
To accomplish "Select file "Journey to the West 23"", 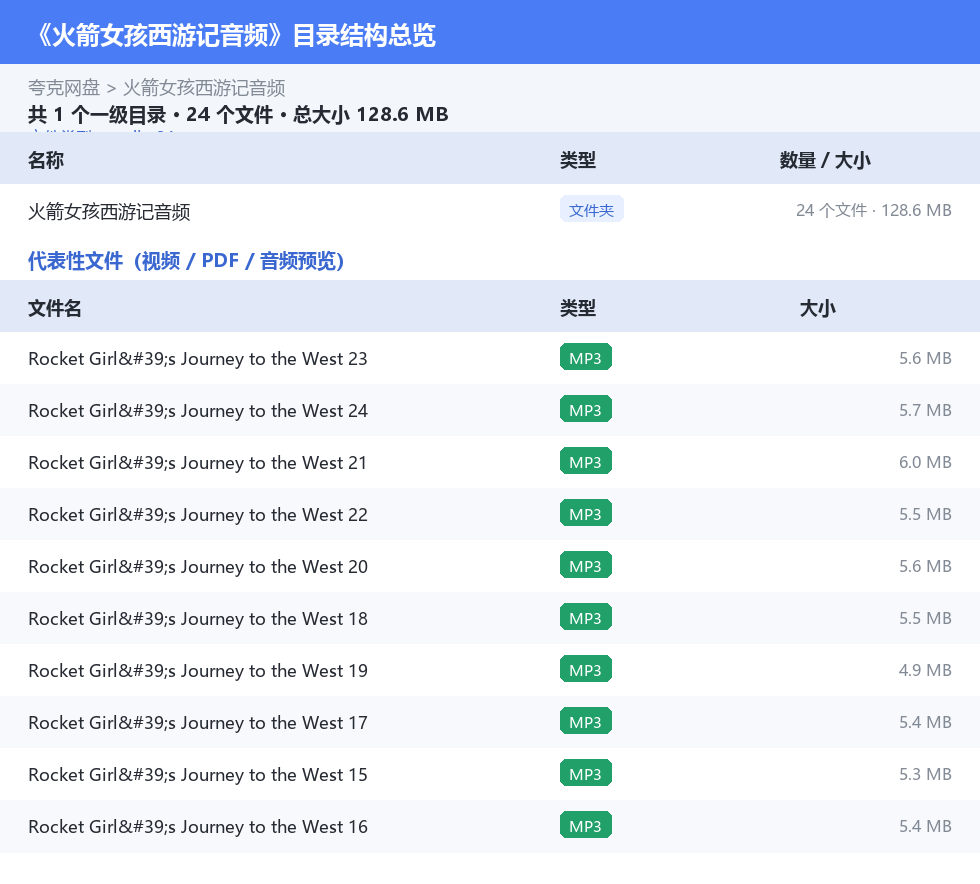I will [198, 359].
